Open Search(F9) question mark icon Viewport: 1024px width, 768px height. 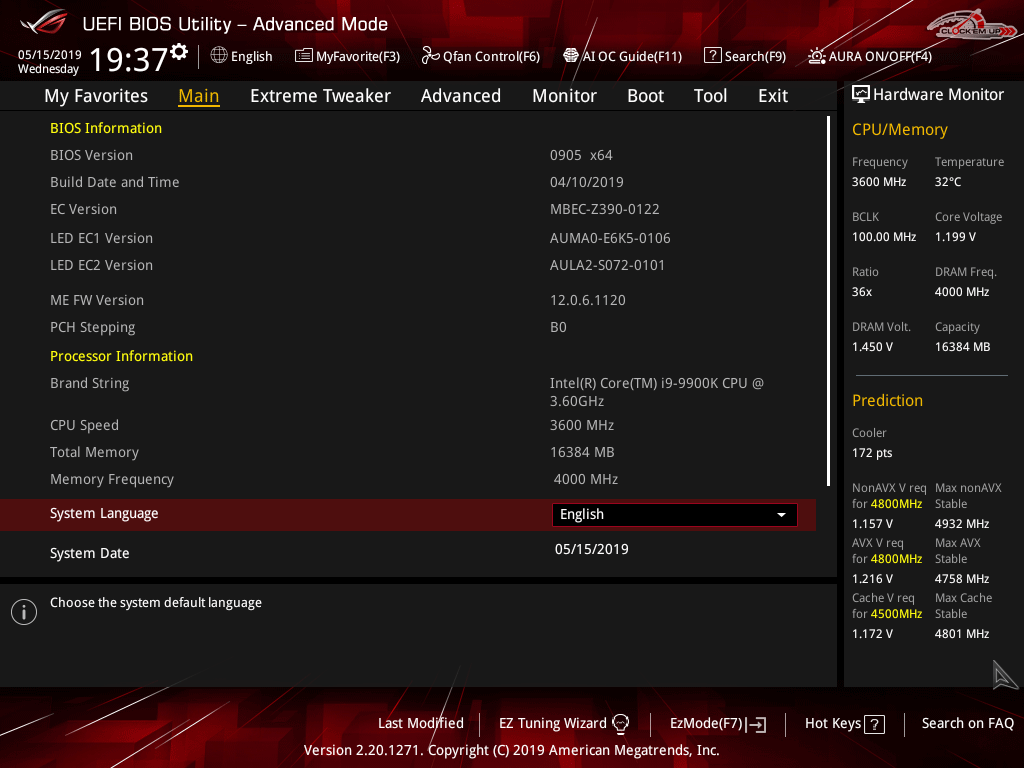pos(712,56)
